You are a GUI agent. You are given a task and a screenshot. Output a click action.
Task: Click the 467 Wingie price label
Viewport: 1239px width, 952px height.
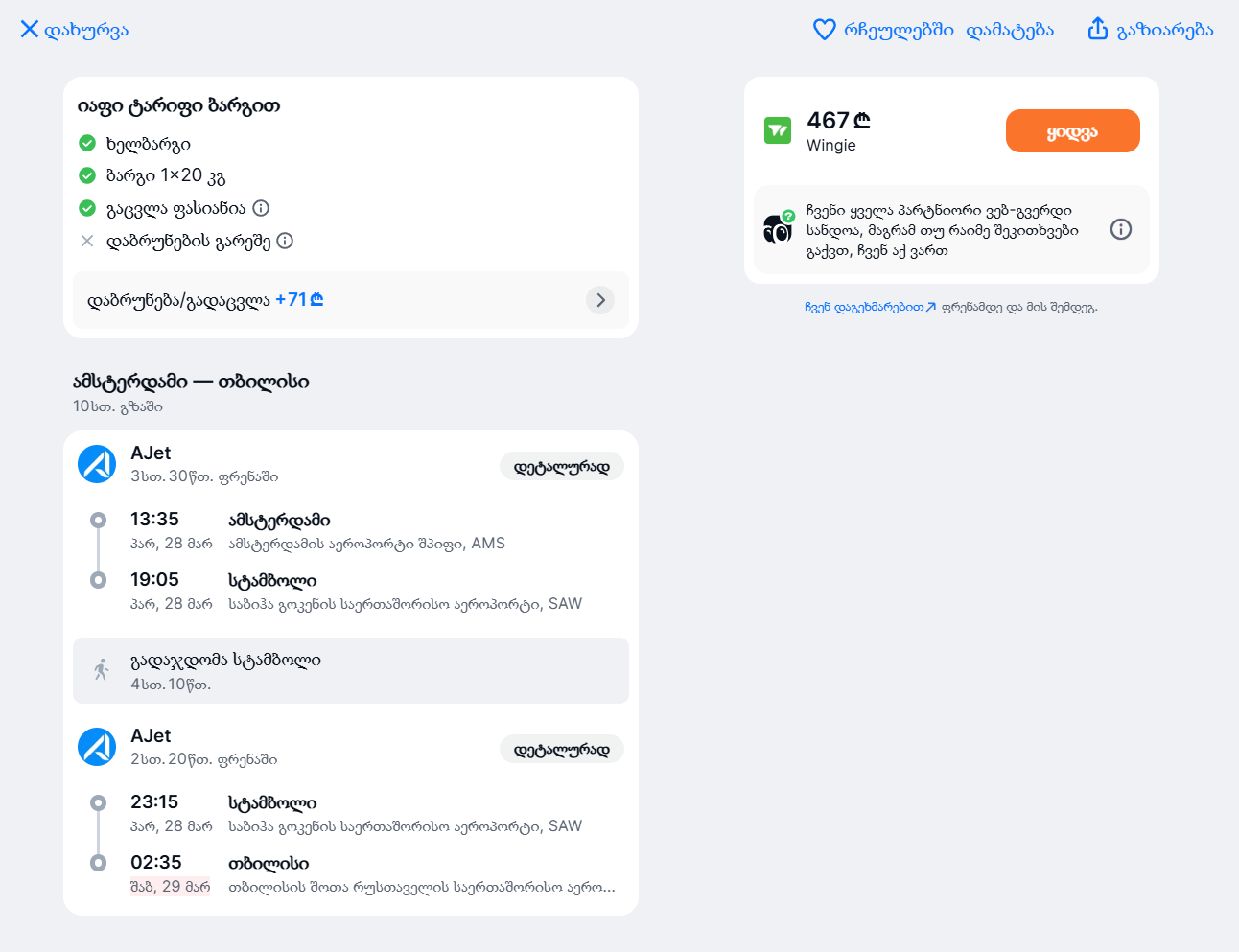(x=838, y=121)
